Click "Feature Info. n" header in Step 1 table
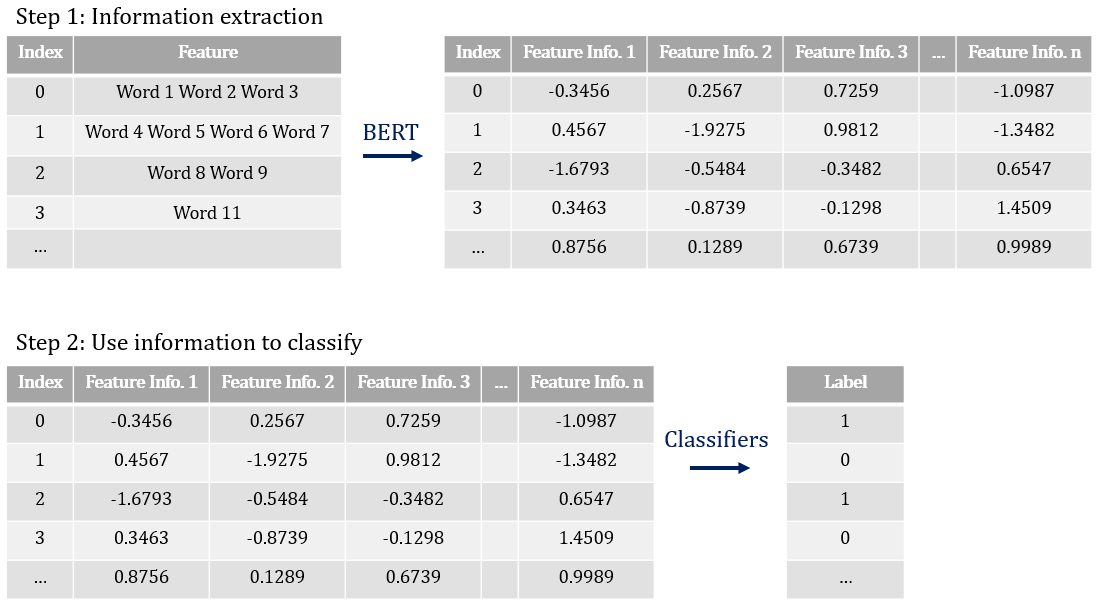The height and width of the screenshot is (609, 1105). [x=1023, y=53]
